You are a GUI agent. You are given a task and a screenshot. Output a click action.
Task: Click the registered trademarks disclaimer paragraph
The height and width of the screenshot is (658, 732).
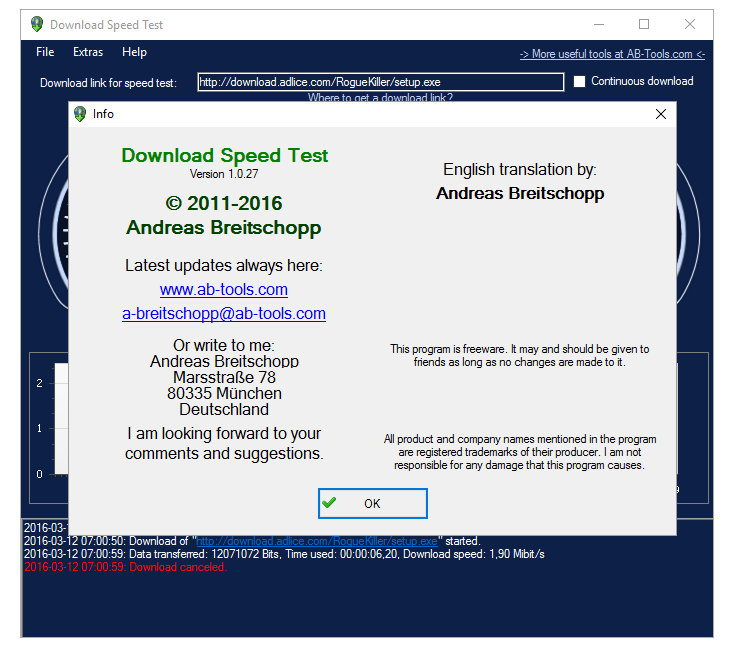coord(520,452)
